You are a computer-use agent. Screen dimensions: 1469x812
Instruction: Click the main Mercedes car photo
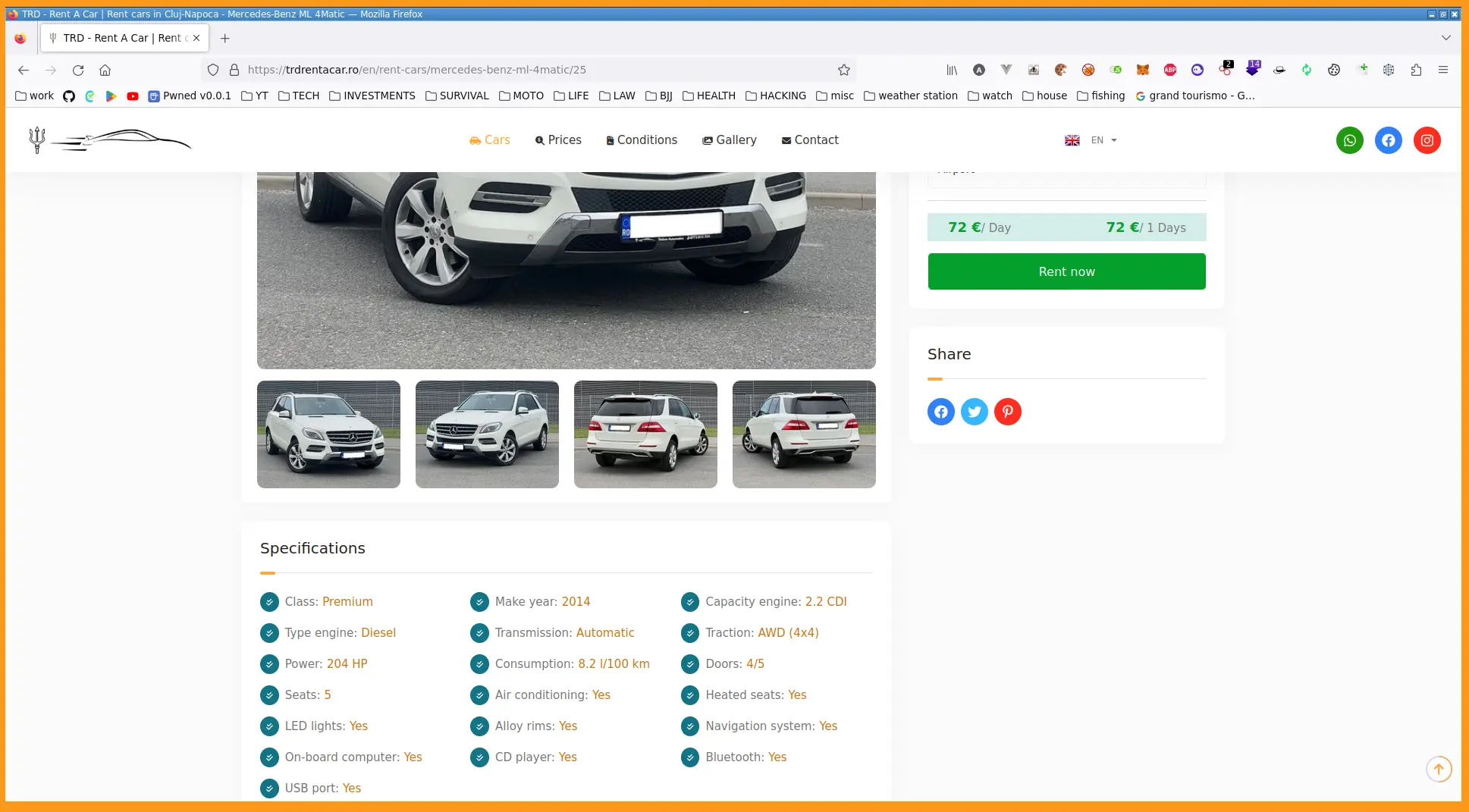(x=566, y=270)
